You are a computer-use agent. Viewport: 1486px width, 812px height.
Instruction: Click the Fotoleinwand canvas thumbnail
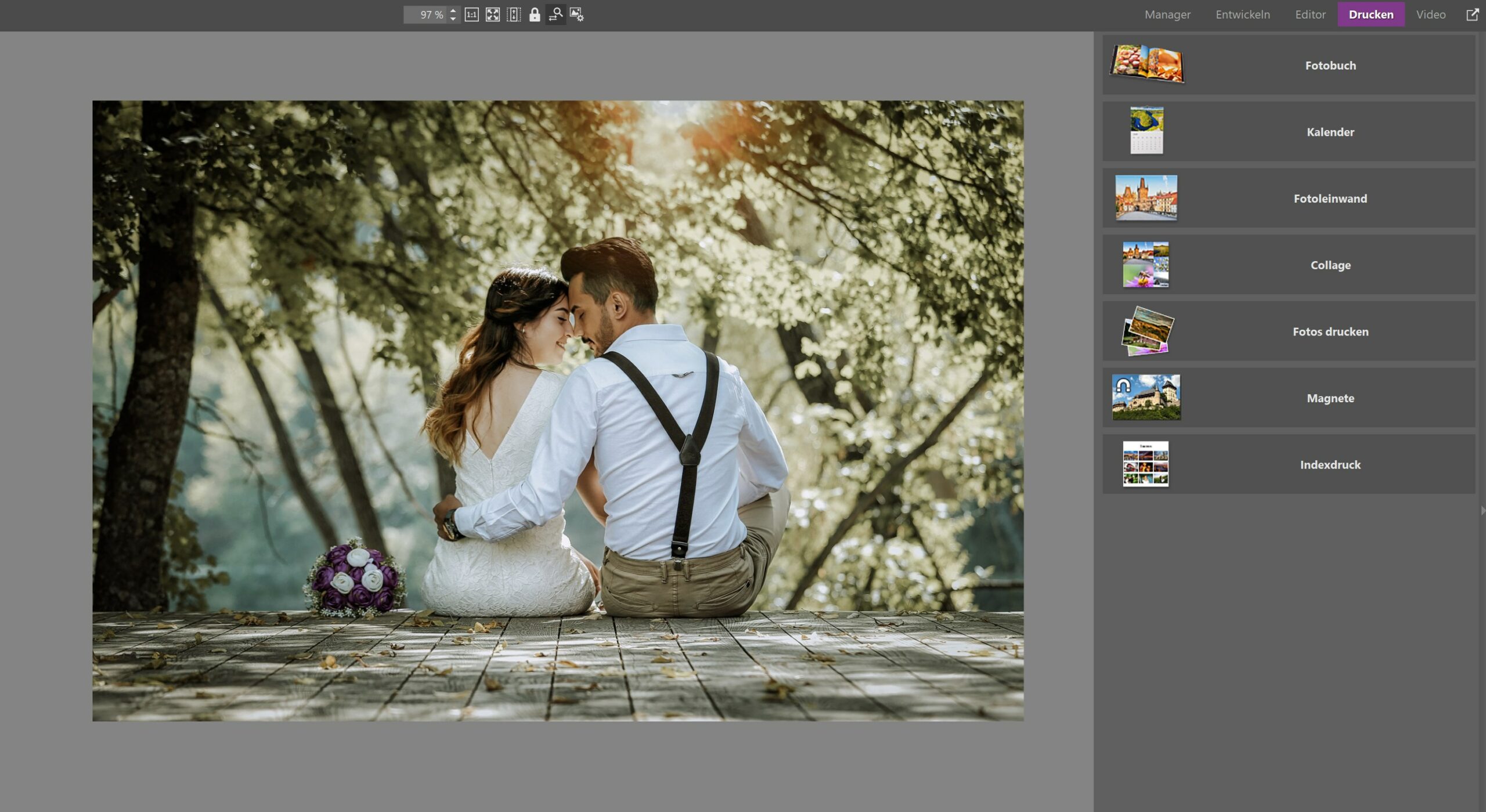[1146, 197]
